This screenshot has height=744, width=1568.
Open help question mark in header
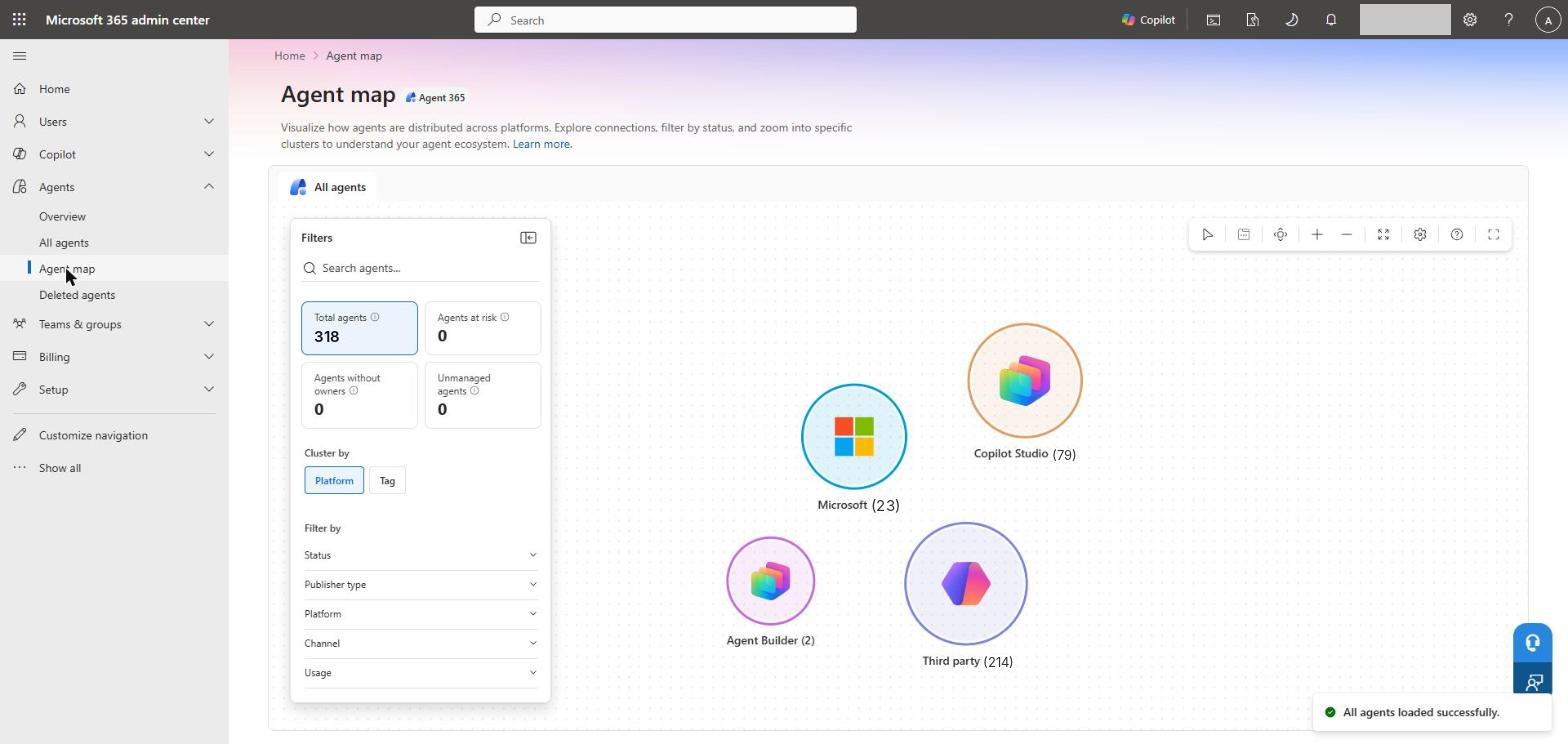[x=1509, y=19]
